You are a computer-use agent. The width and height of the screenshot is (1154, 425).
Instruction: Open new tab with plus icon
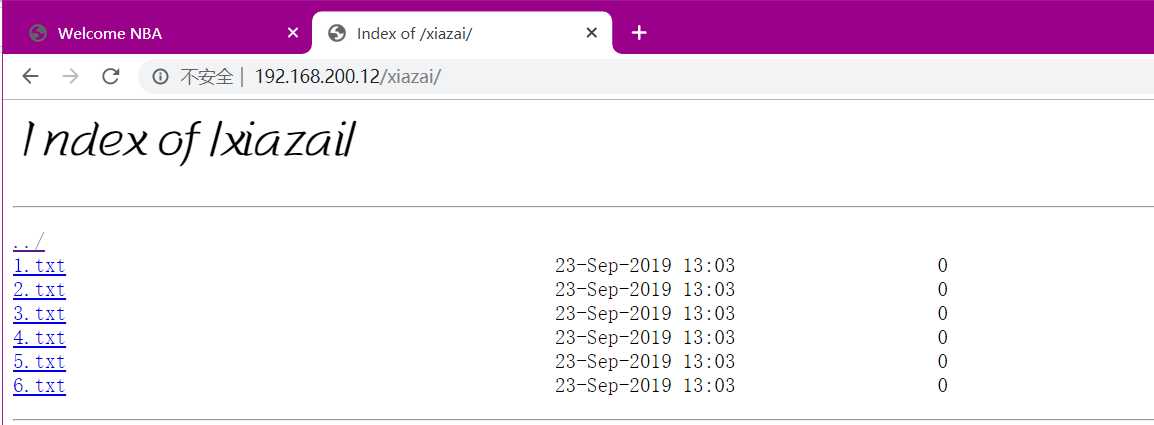(x=639, y=33)
